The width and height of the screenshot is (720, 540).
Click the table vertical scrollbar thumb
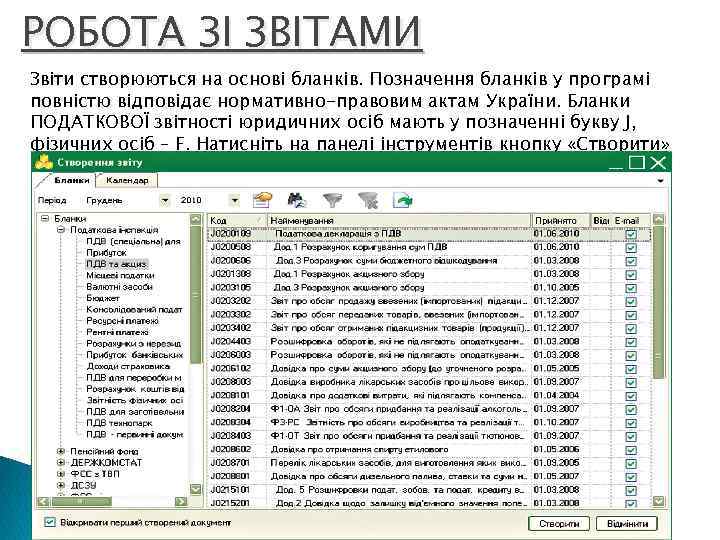(x=658, y=302)
